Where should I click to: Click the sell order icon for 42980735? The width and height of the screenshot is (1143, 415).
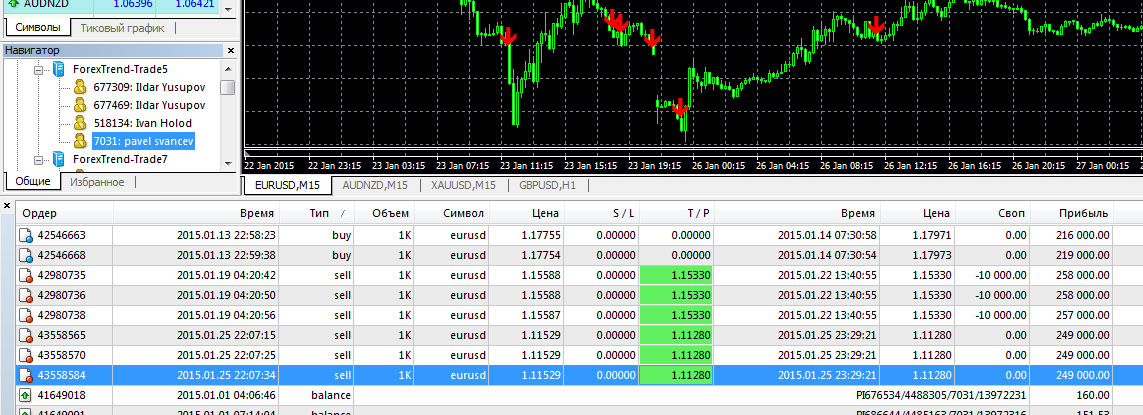coord(26,275)
